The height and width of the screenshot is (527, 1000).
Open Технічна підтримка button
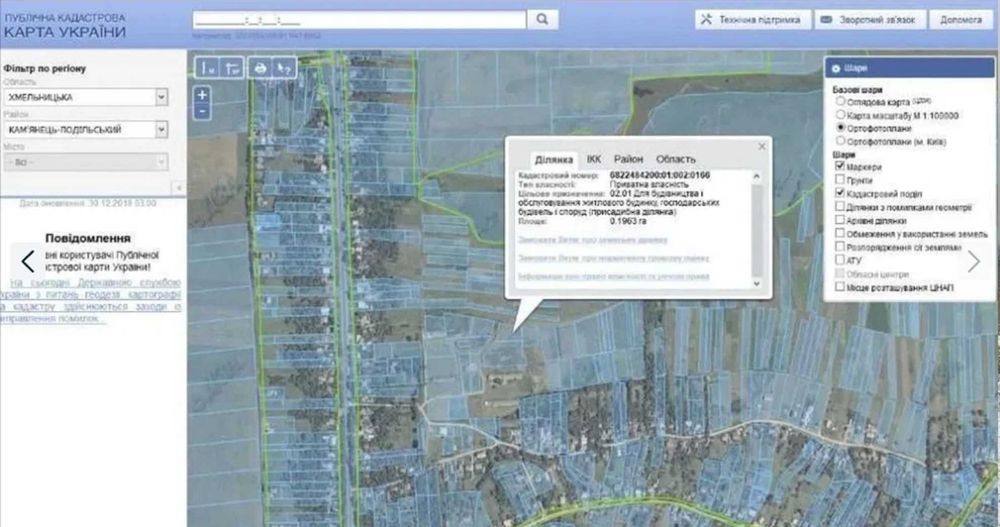coord(753,20)
